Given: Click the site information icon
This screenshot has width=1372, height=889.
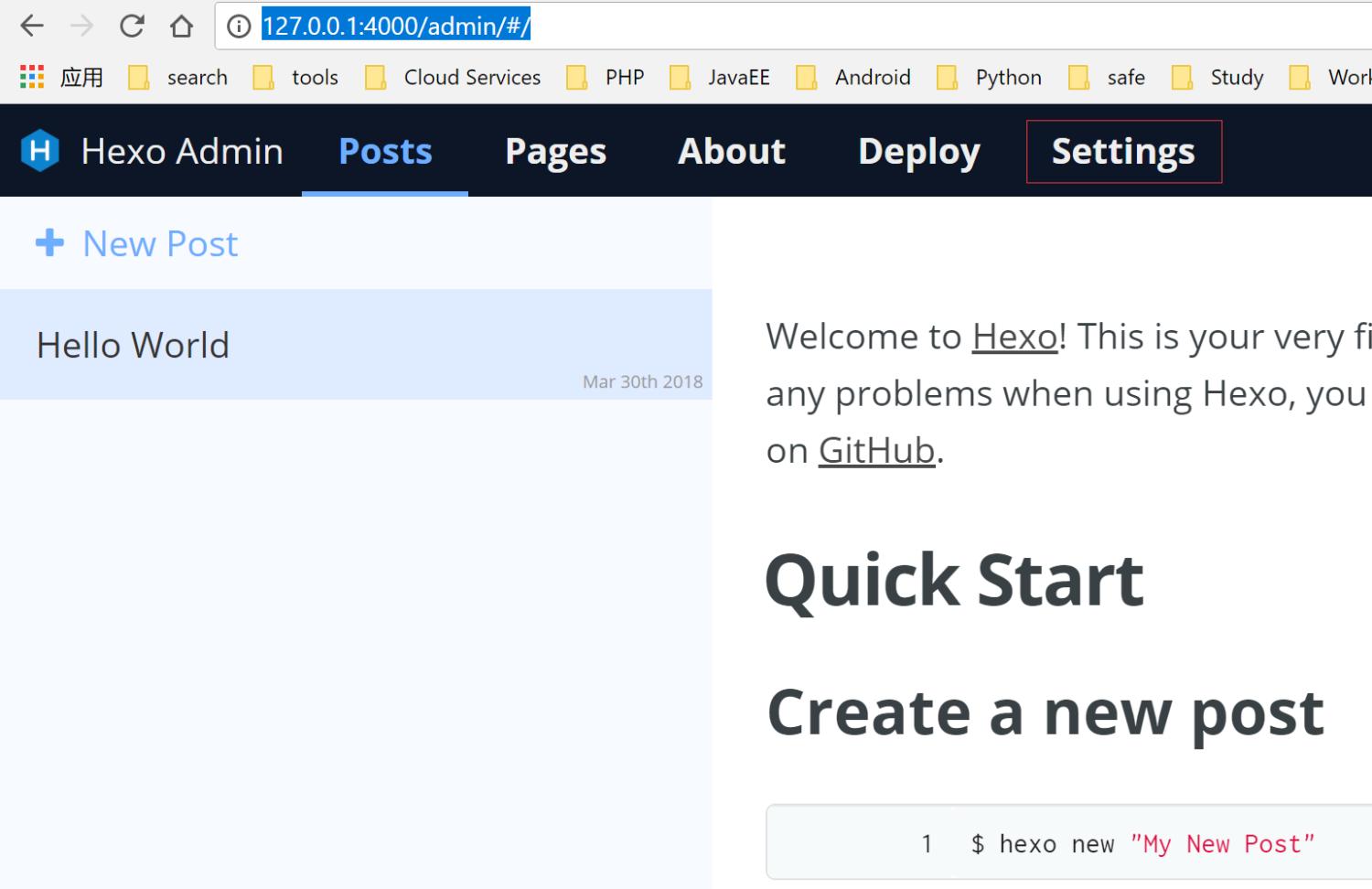Looking at the screenshot, I should [239, 27].
